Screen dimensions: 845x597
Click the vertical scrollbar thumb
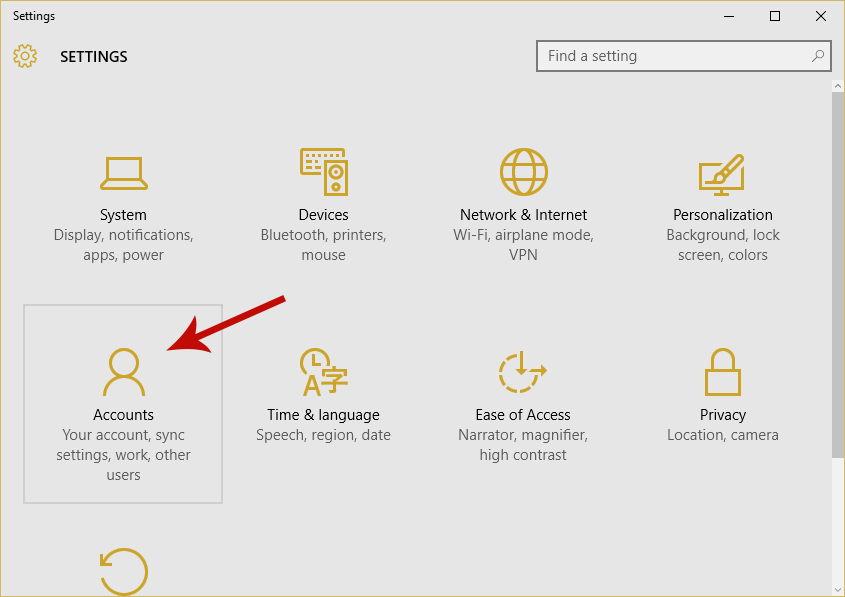point(838,275)
